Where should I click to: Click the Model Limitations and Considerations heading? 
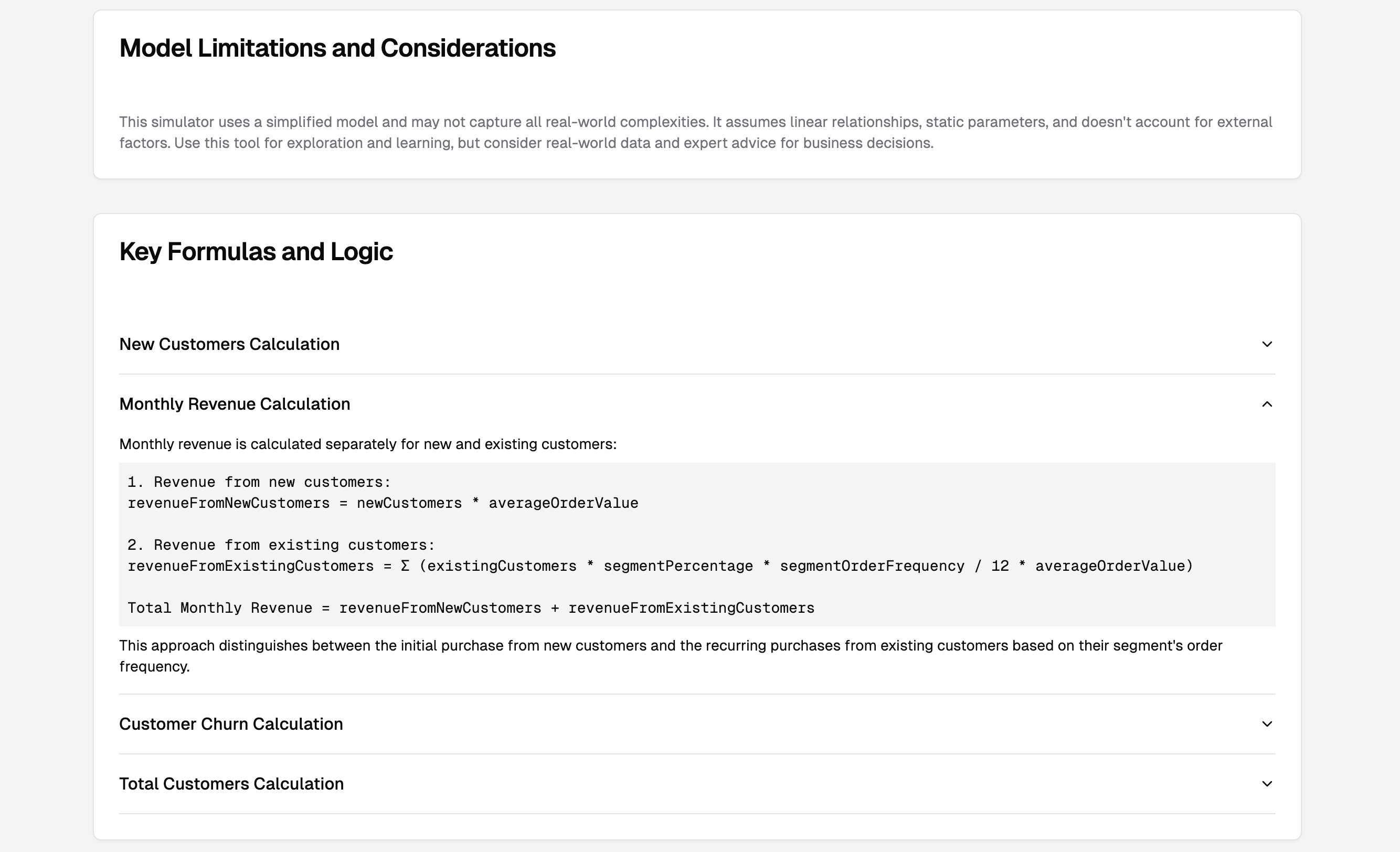[x=337, y=48]
